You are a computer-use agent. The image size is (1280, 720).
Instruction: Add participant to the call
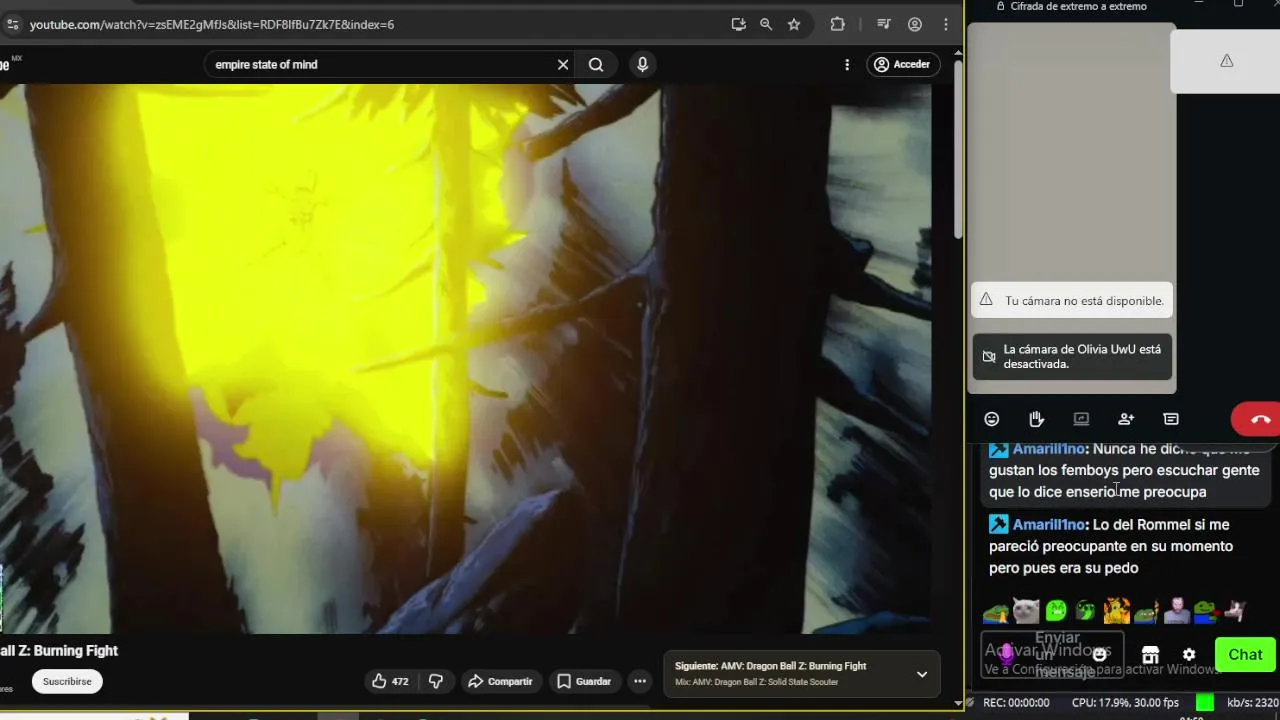click(1126, 419)
